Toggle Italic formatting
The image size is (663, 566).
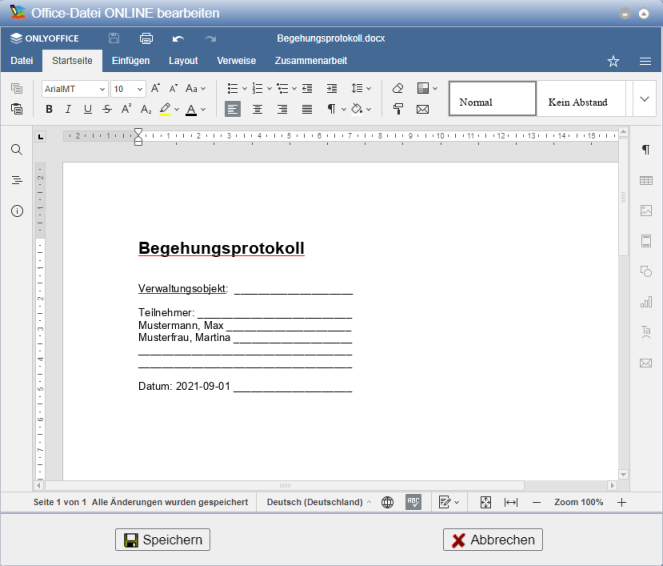click(x=68, y=109)
